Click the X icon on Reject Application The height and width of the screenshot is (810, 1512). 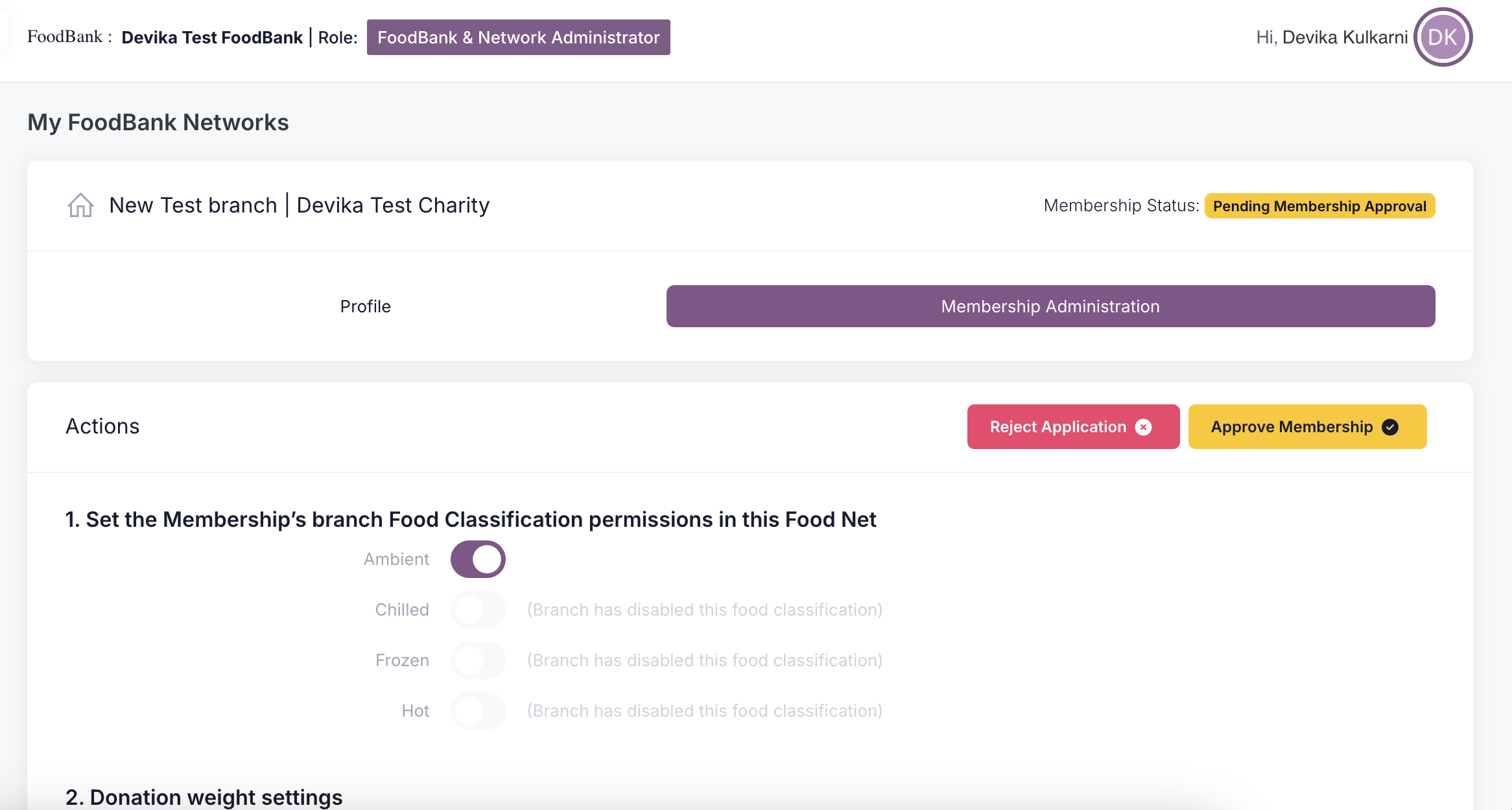pos(1144,427)
